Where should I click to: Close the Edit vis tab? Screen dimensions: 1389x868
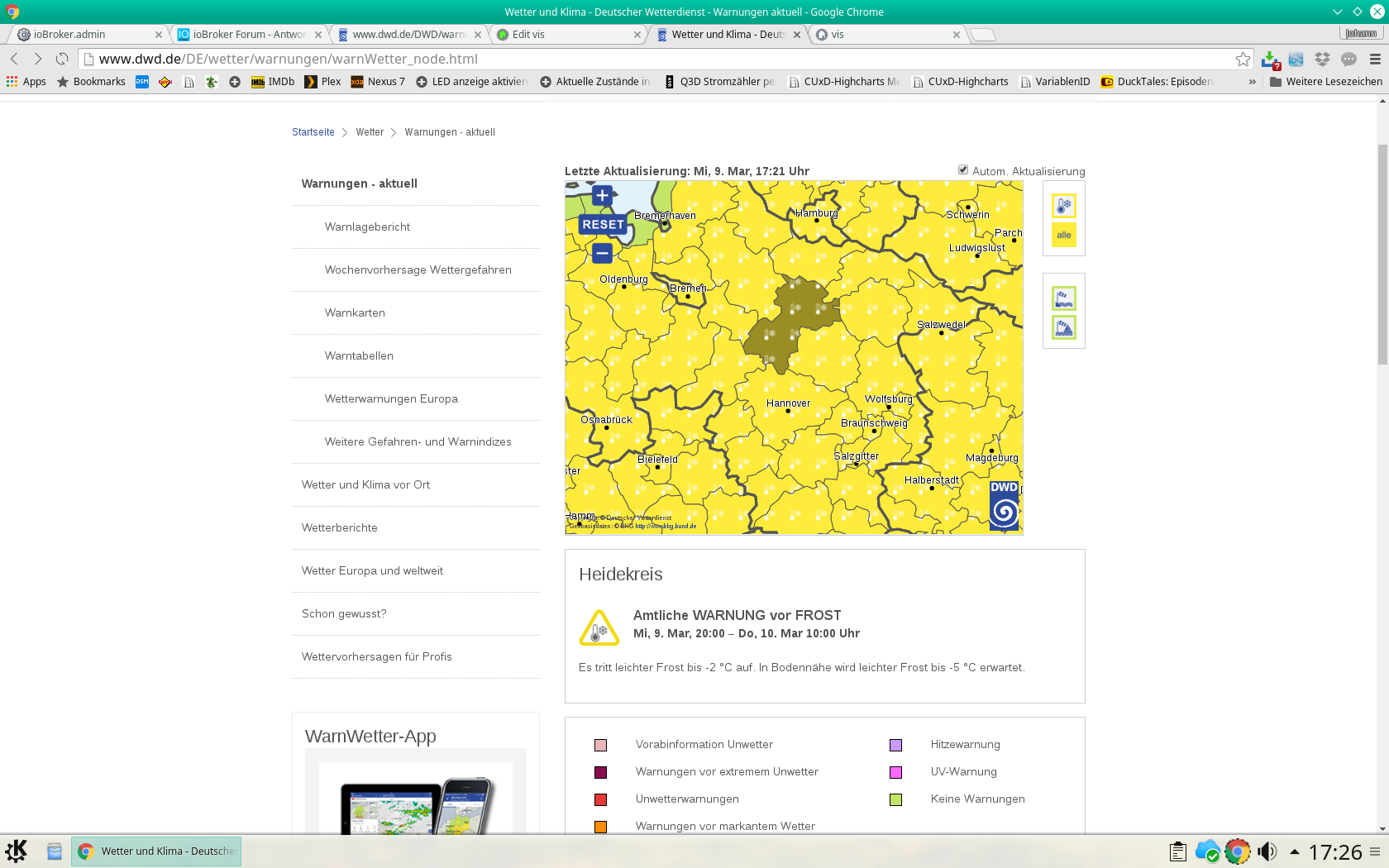(637, 35)
